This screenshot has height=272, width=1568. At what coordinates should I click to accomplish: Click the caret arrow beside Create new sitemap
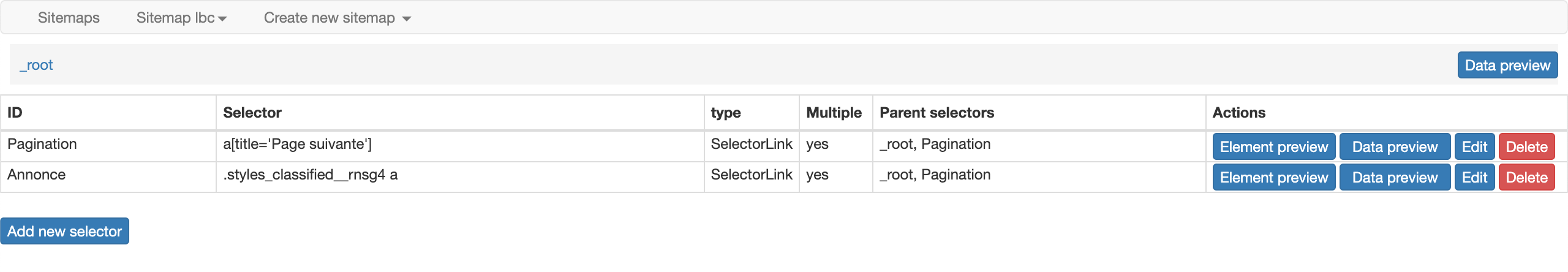tap(407, 19)
